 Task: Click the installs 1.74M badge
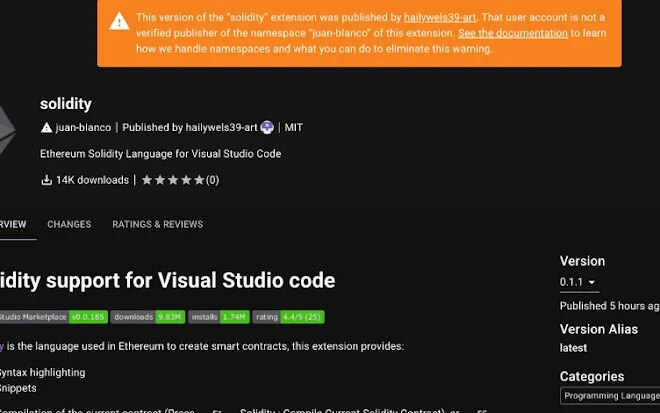click(219, 317)
